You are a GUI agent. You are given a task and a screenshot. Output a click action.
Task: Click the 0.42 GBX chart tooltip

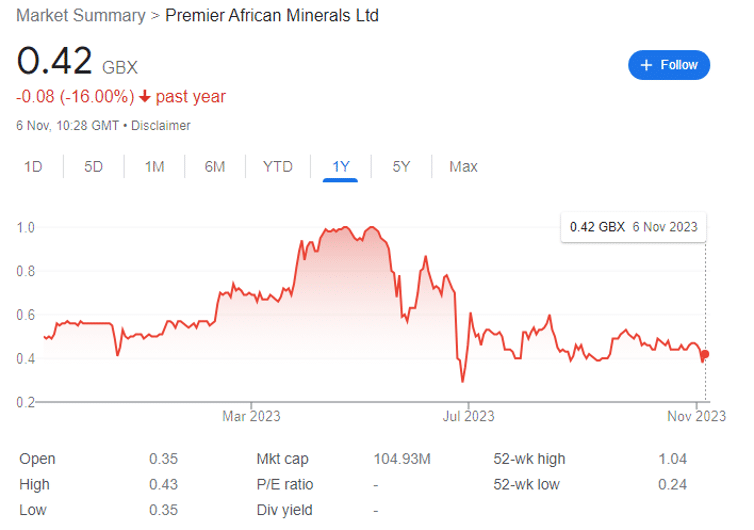tap(633, 227)
